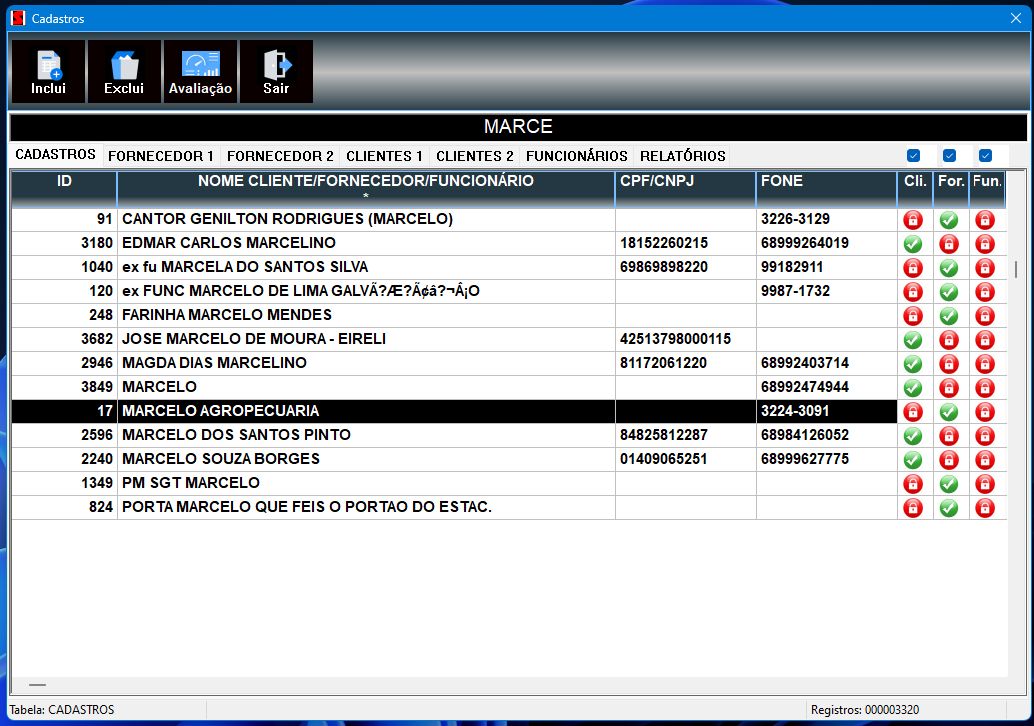This screenshot has width=1034, height=726.
Task: Toggle For. check icon for FARINHA MARCELO MENDES
Action: coord(949,316)
